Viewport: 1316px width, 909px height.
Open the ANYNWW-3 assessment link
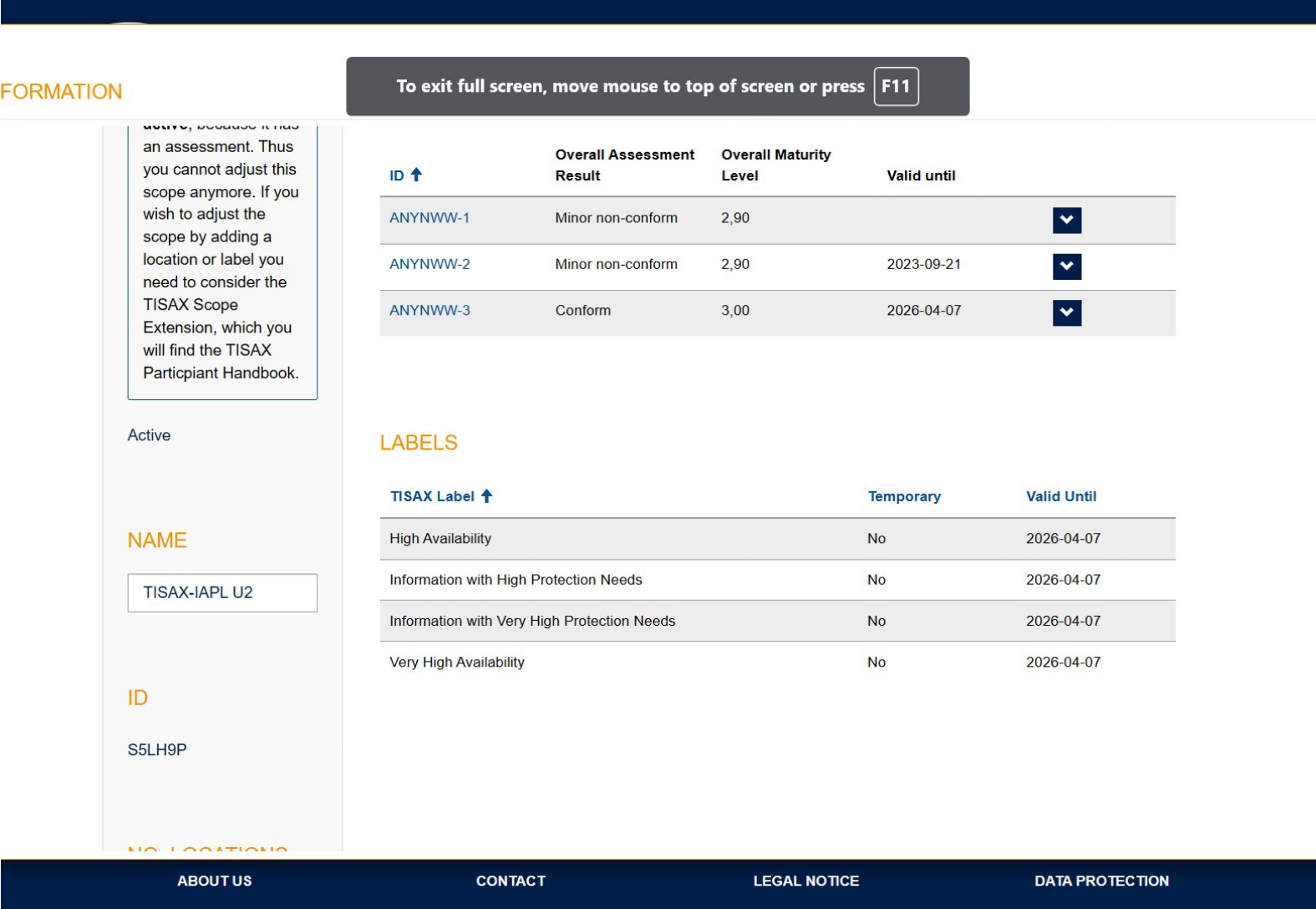click(x=429, y=310)
